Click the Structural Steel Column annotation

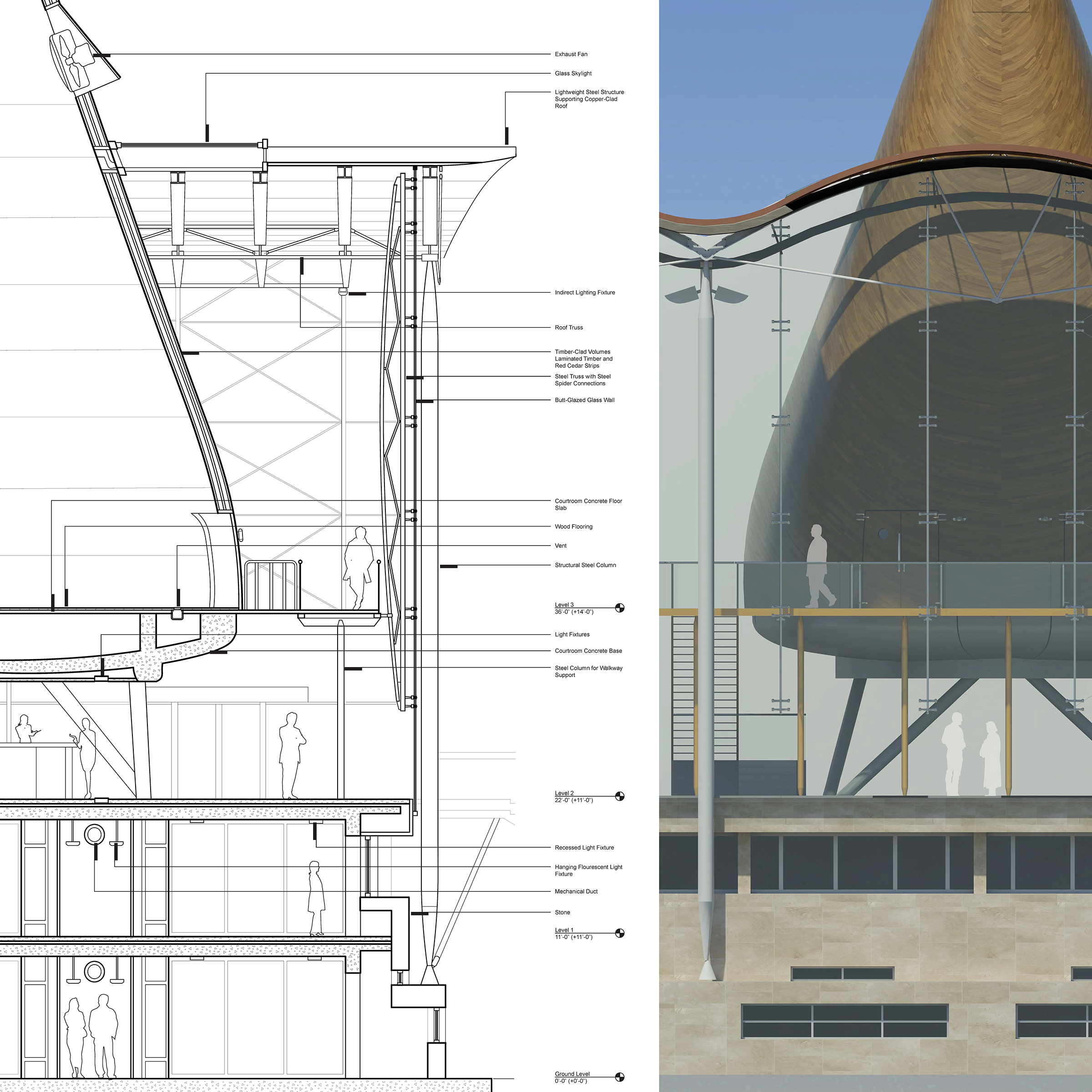(x=585, y=565)
